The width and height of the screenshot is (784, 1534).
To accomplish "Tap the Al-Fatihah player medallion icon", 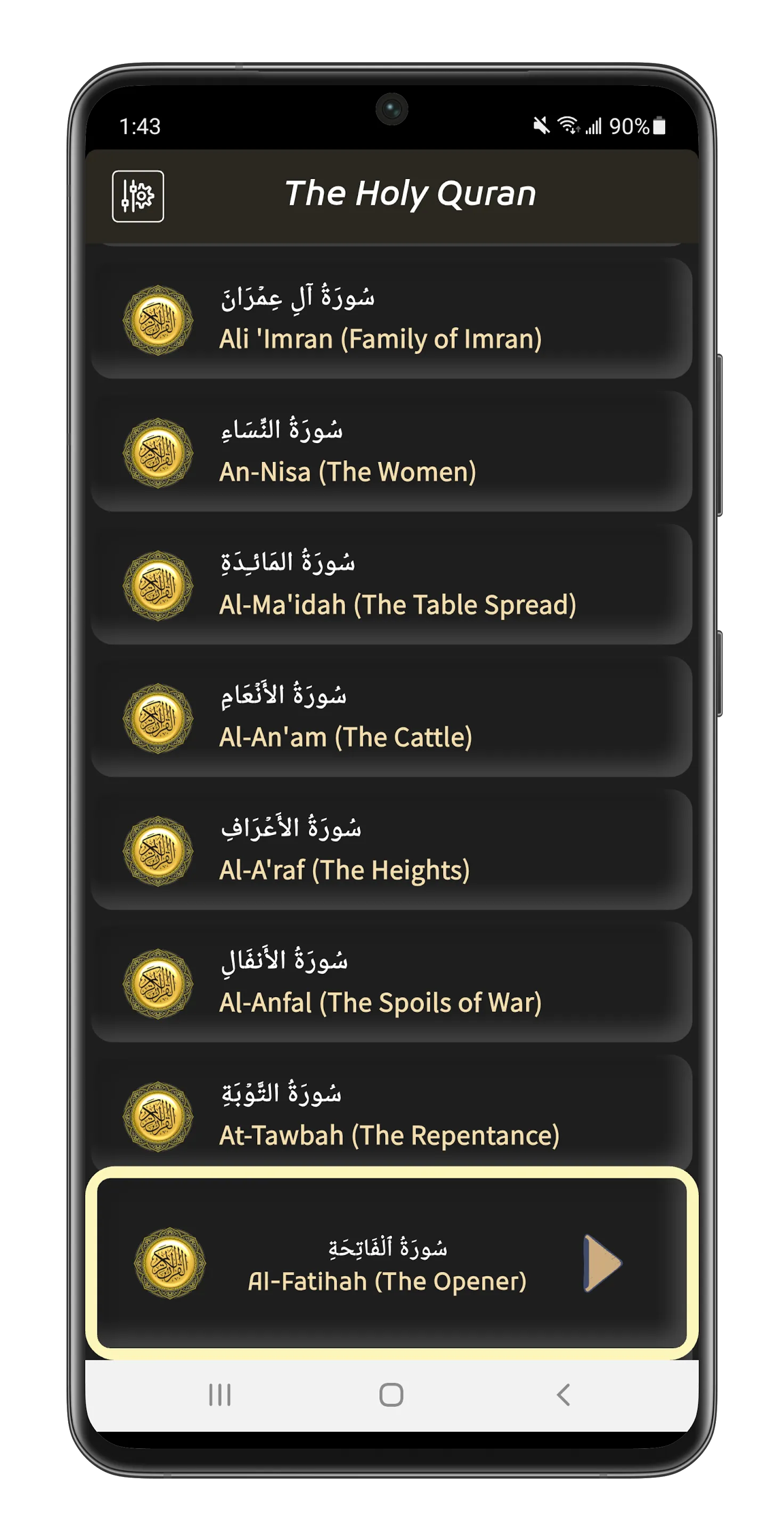I will coord(170,1262).
